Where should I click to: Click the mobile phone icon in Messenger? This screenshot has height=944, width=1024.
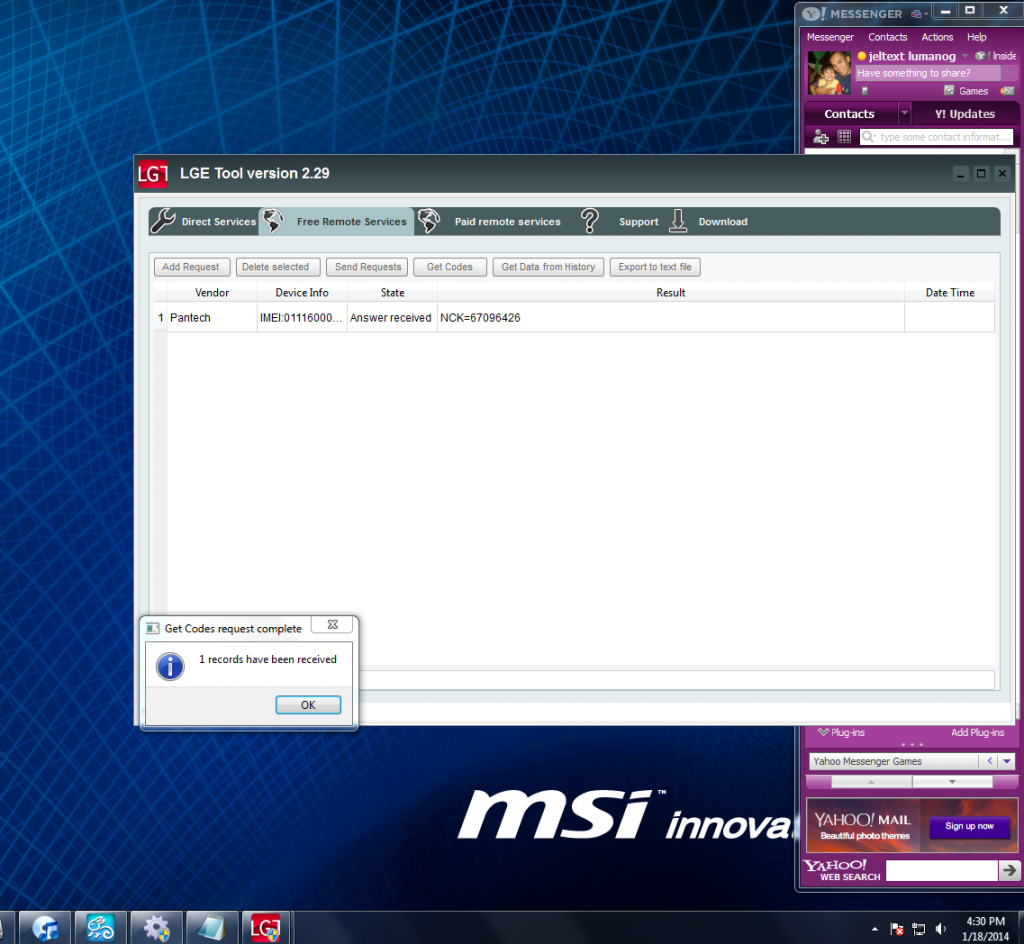point(865,91)
